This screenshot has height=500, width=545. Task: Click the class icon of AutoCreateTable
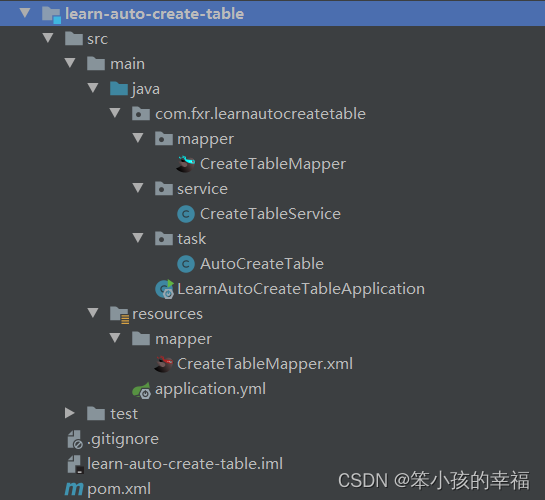pyautogui.click(x=186, y=264)
